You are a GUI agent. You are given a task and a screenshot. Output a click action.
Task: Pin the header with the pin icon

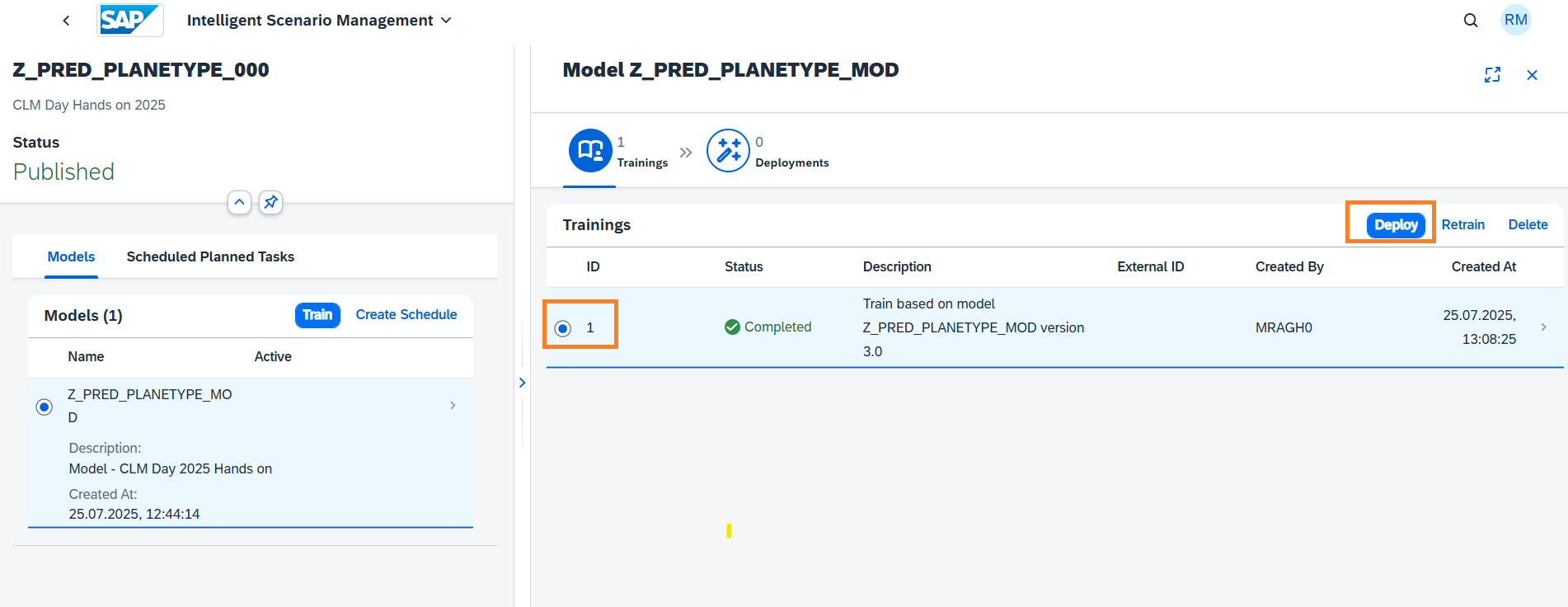pyautogui.click(x=270, y=202)
